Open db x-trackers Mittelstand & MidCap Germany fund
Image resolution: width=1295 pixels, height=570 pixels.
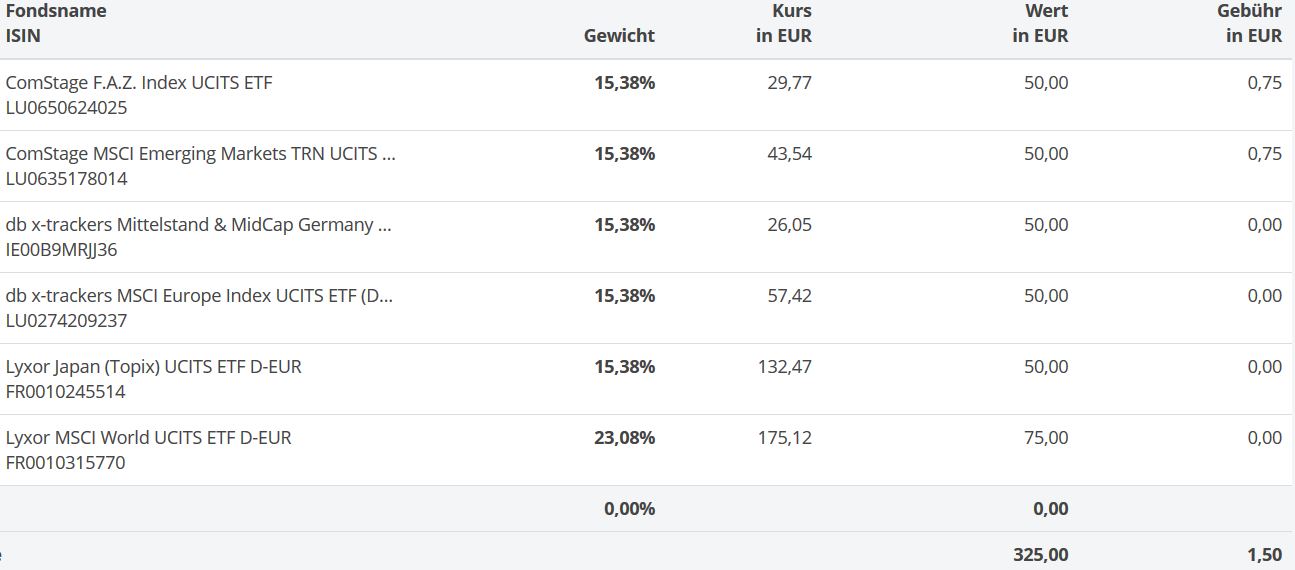click(x=198, y=225)
